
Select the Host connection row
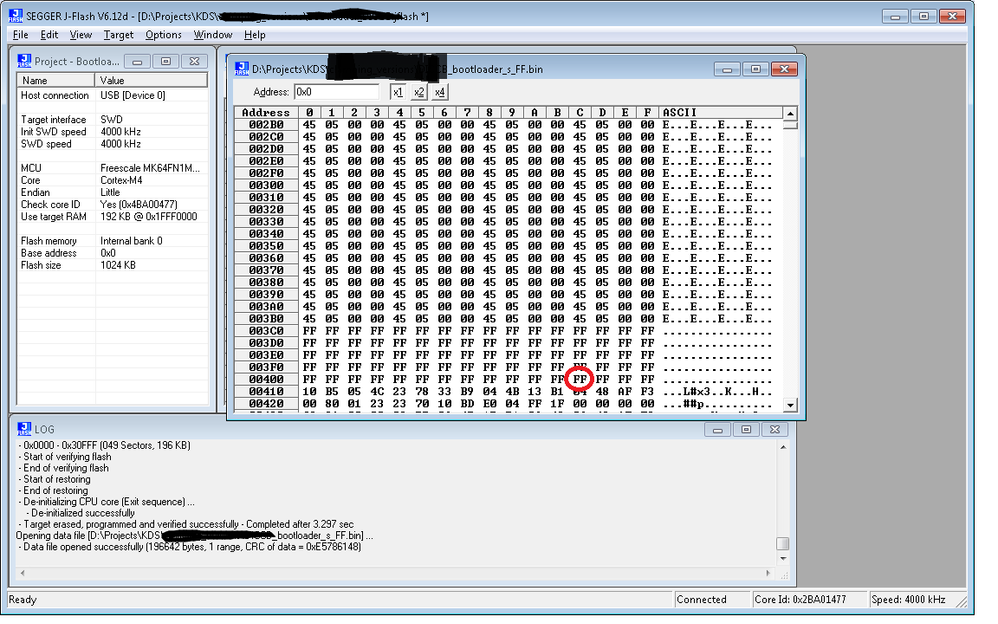[x=113, y=96]
